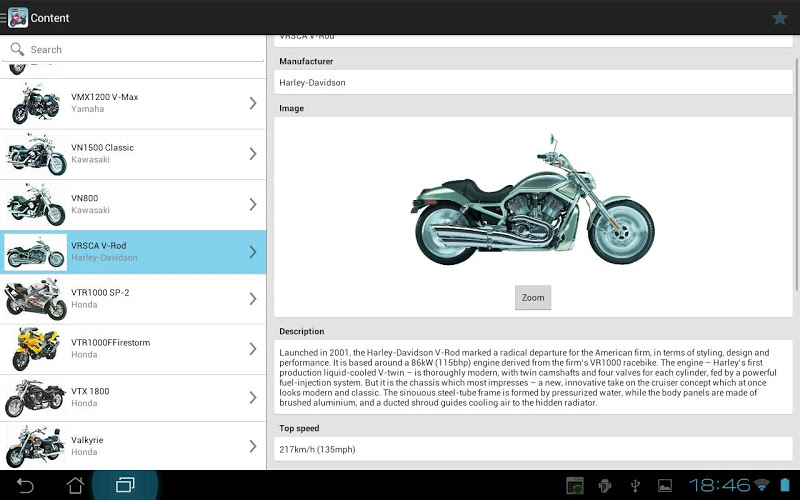Tap the description paragraph about V-Rod
Screen dimensions: 800x500
528,378
